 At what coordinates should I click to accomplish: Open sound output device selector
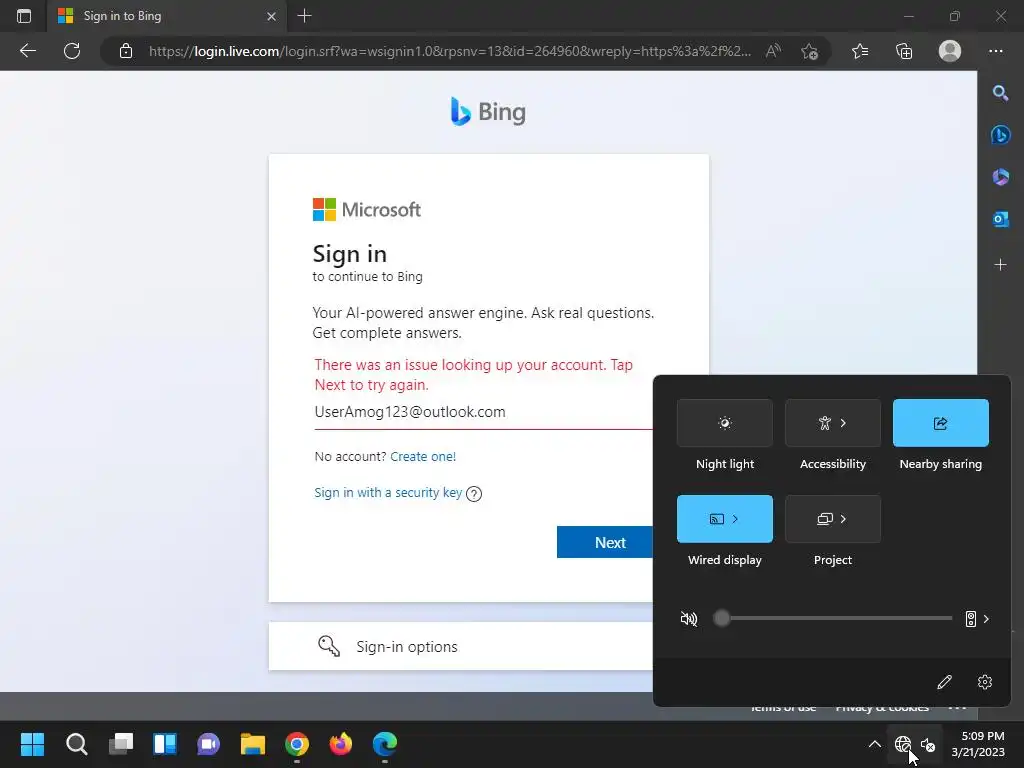[x=977, y=619]
